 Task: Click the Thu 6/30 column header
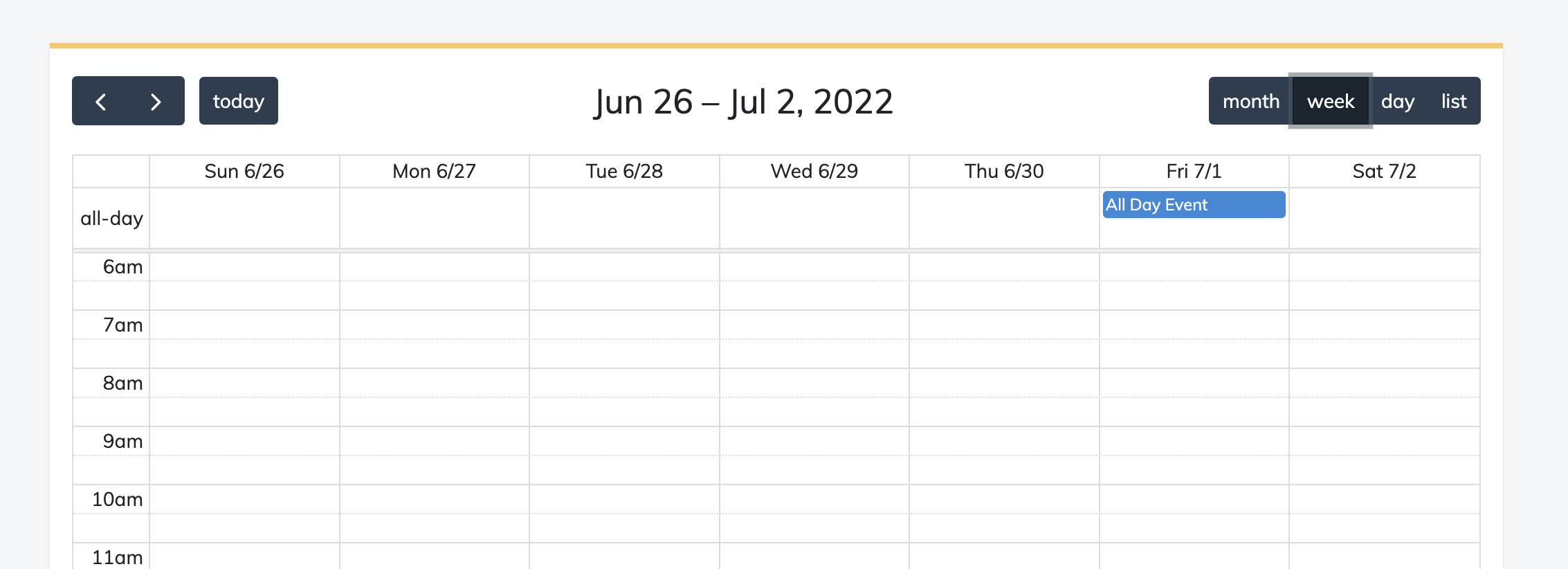(1004, 171)
